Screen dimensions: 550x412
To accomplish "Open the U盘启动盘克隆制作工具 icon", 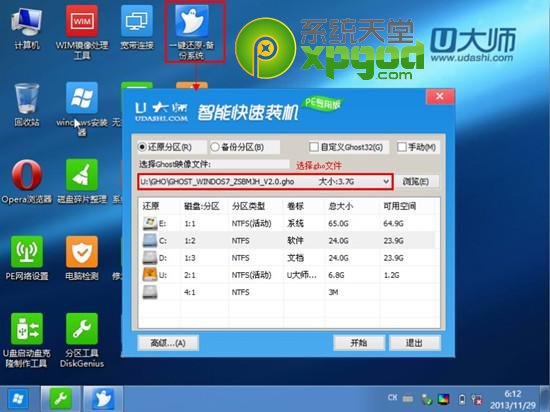I will 27,339.
